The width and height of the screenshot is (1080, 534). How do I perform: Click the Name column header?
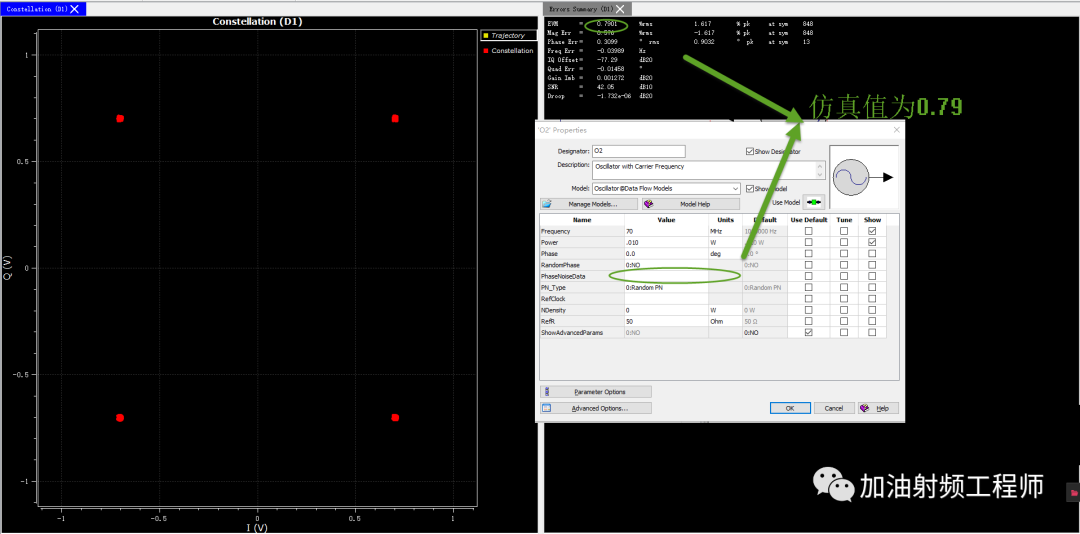click(x=582, y=220)
